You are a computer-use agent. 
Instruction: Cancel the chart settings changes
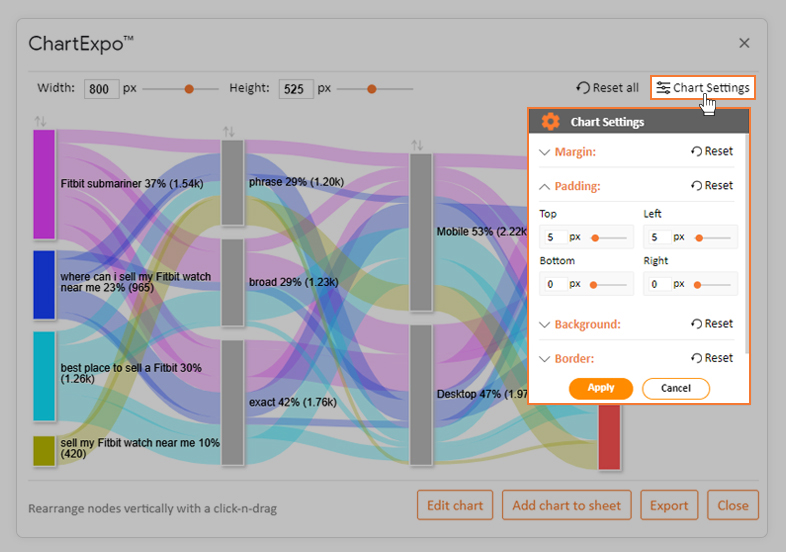(676, 388)
